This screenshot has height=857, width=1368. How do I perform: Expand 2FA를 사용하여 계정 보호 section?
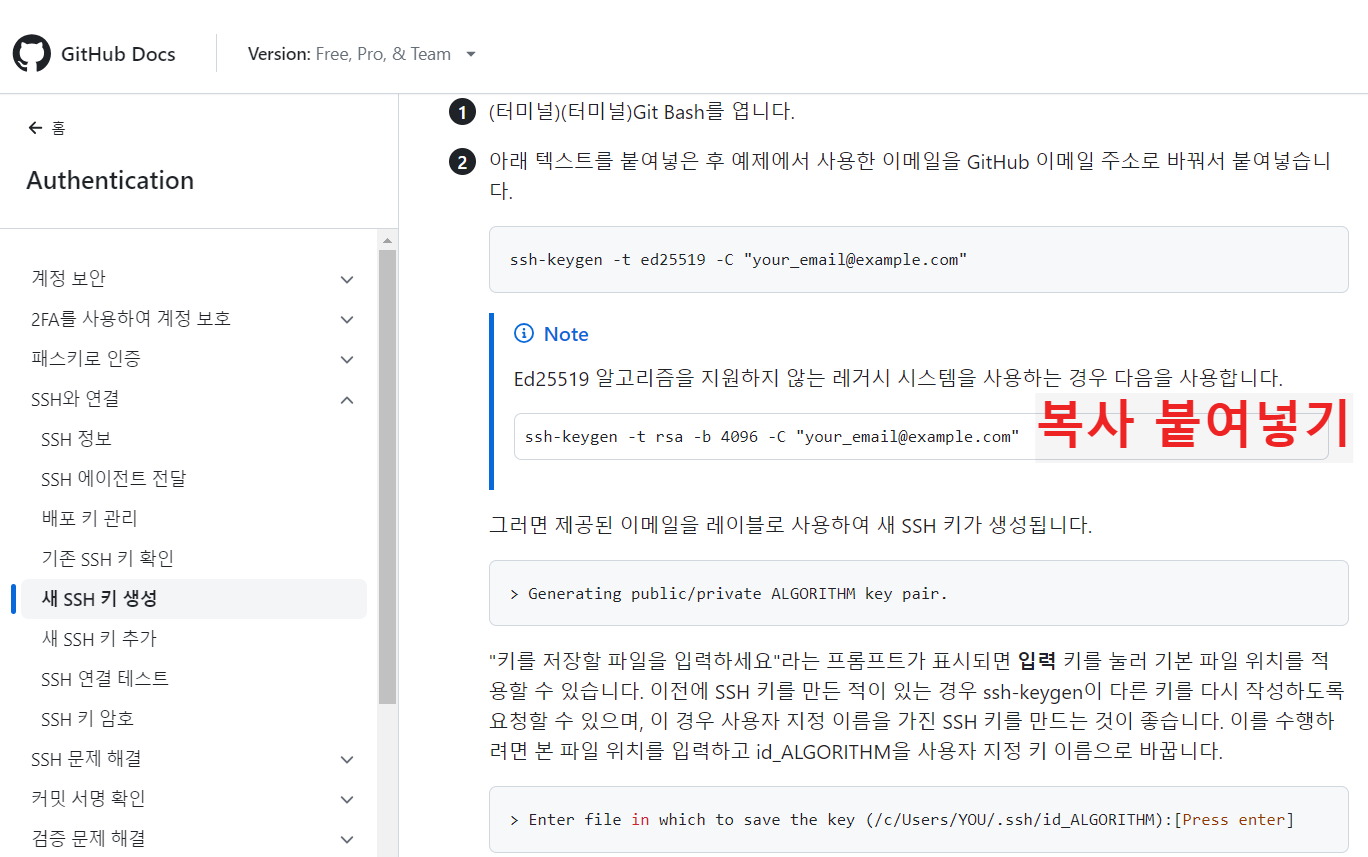coord(193,319)
